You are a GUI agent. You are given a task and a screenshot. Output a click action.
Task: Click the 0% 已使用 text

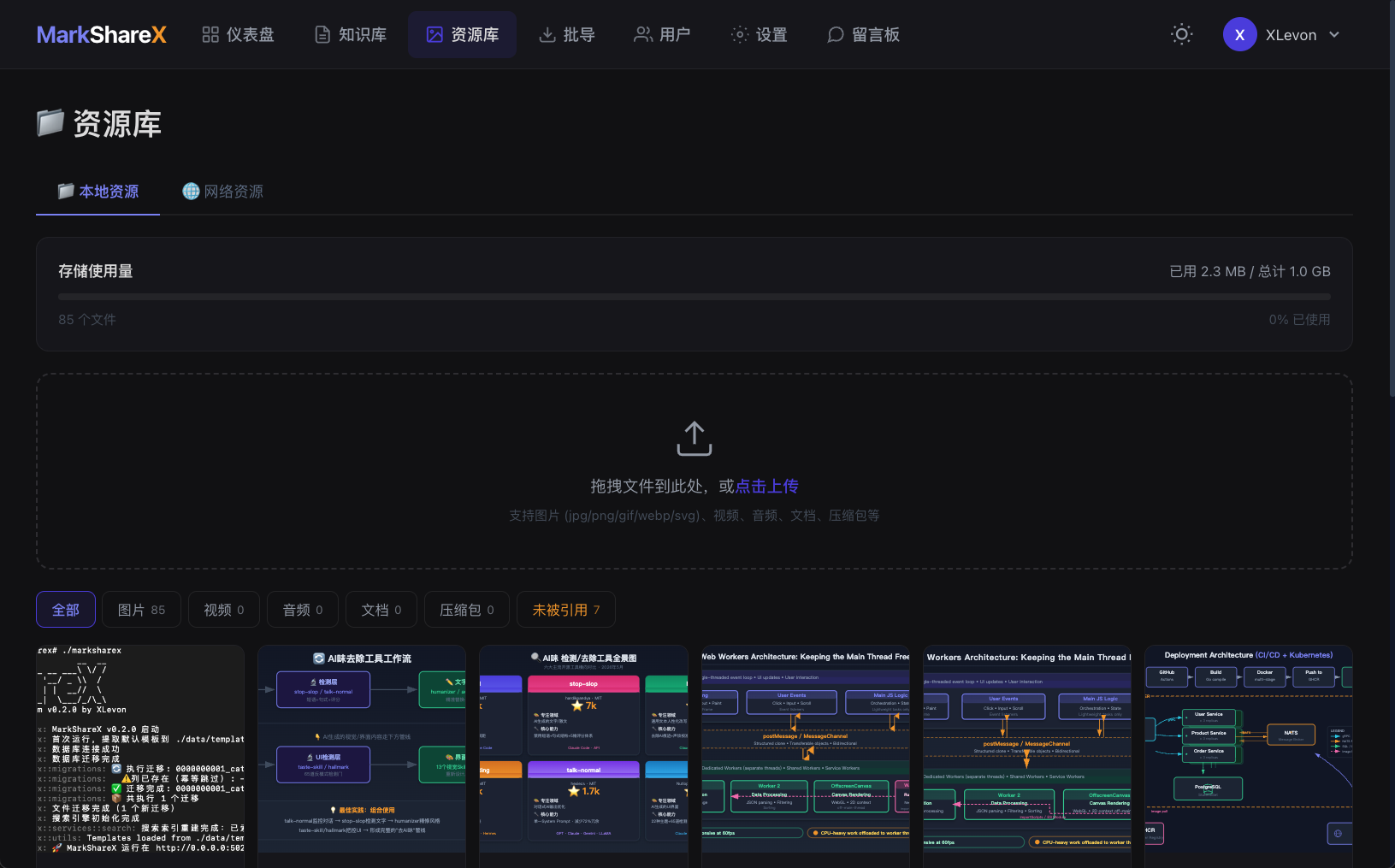(x=1299, y=320)
